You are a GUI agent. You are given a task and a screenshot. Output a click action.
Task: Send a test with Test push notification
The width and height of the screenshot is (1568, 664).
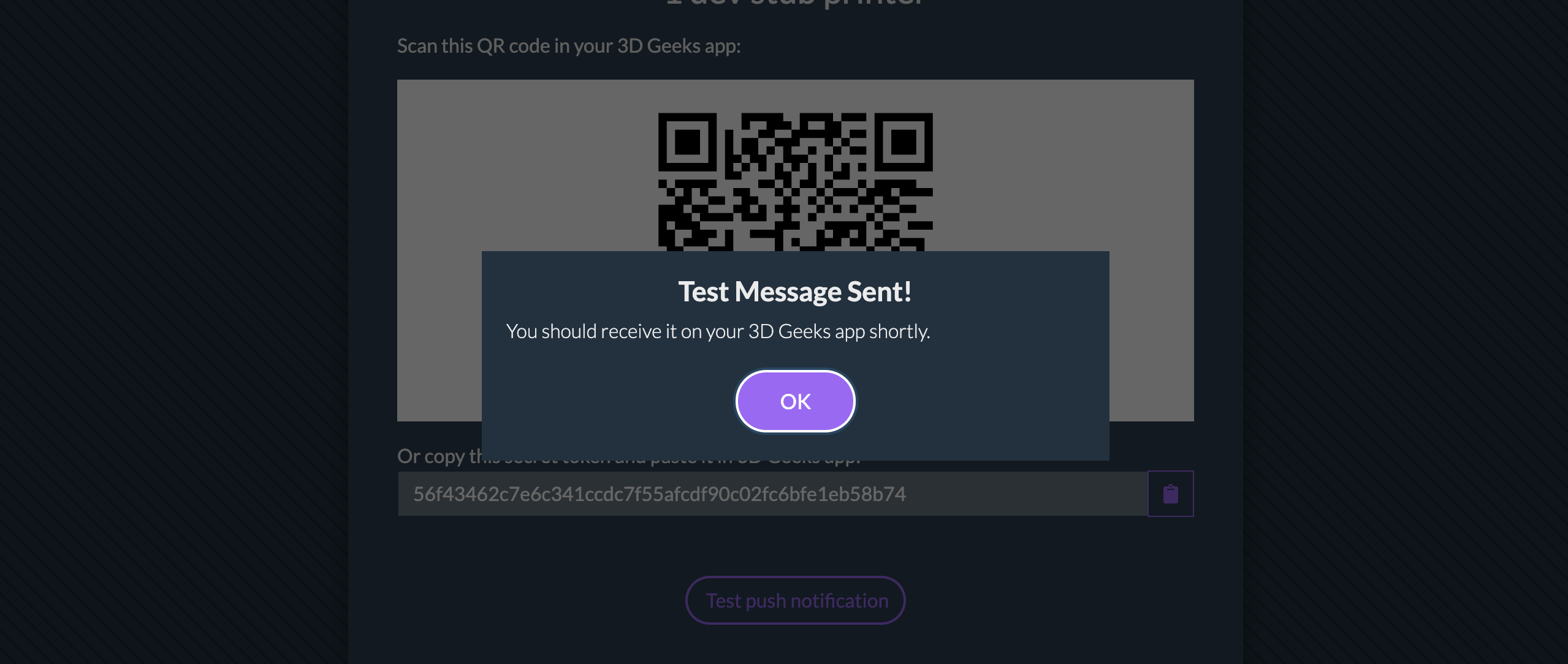[795, 600]
